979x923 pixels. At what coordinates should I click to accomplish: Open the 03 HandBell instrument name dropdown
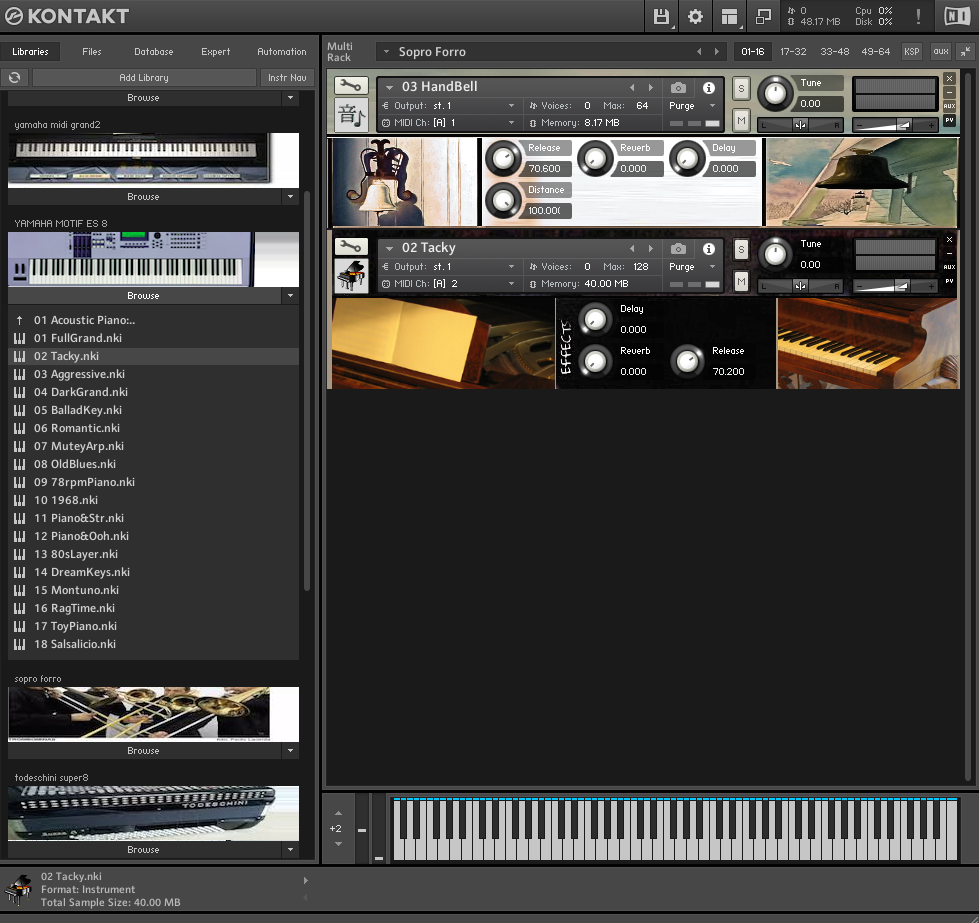click(390, 87)
